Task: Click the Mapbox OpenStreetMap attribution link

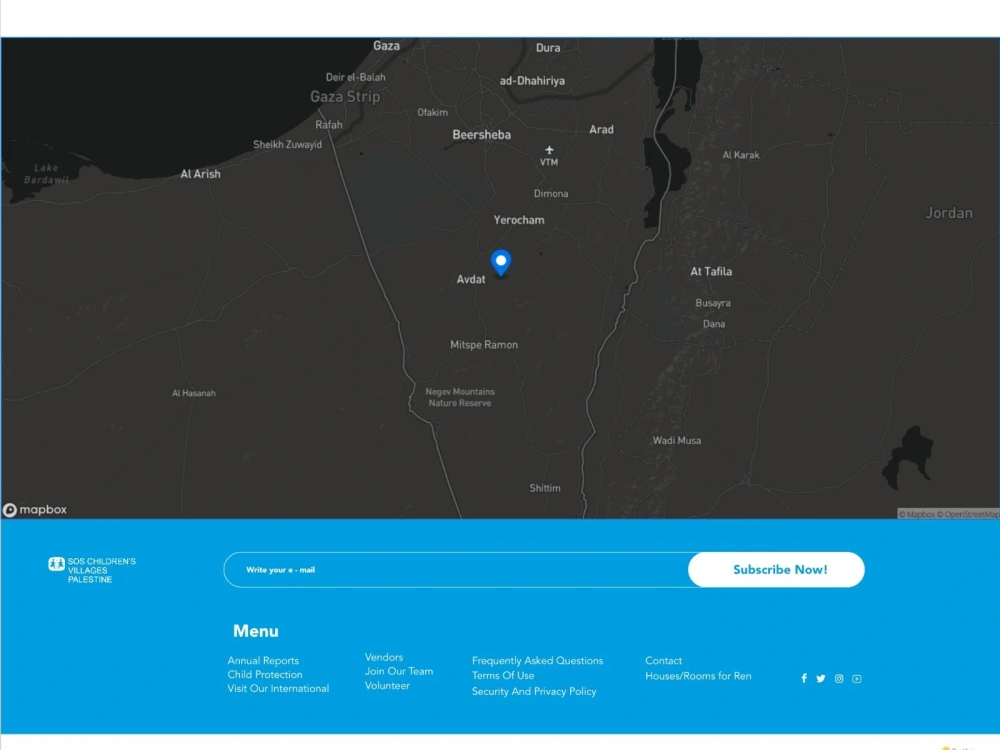Action: 948,514
